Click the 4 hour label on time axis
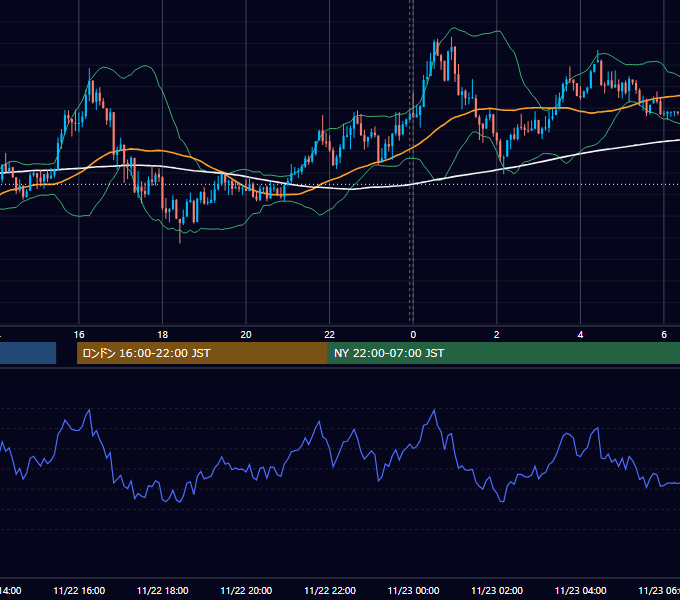This screenshot has height=600, width=680. coord(580,335)
